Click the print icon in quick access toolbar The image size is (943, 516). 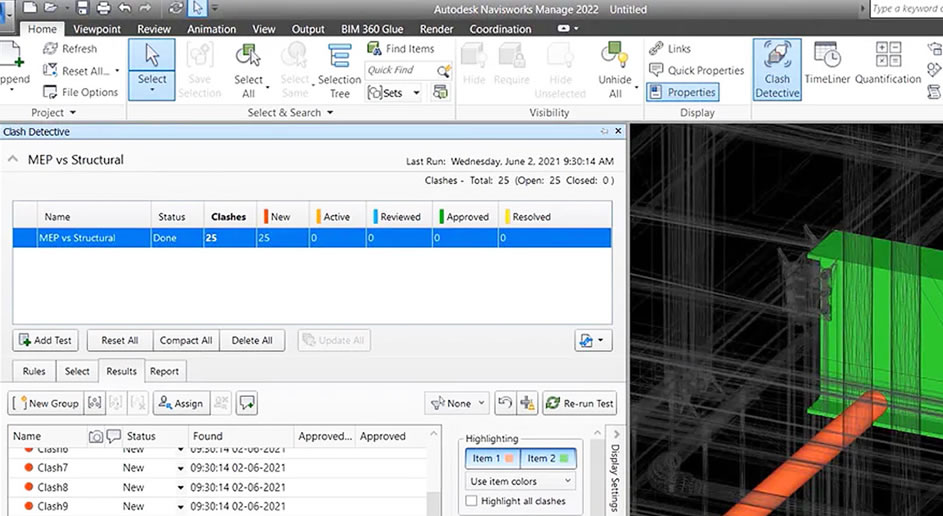click(x=103, y=8)
